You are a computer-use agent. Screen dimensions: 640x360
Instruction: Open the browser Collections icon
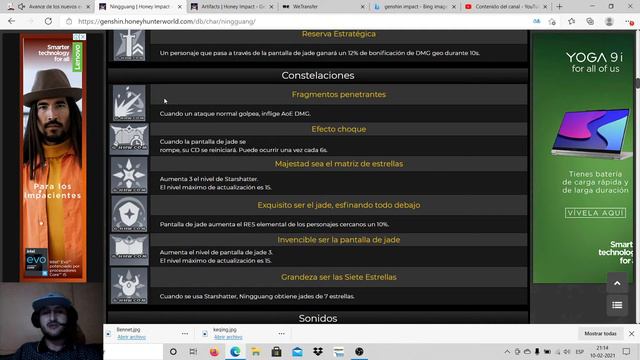tap(590, 21)
